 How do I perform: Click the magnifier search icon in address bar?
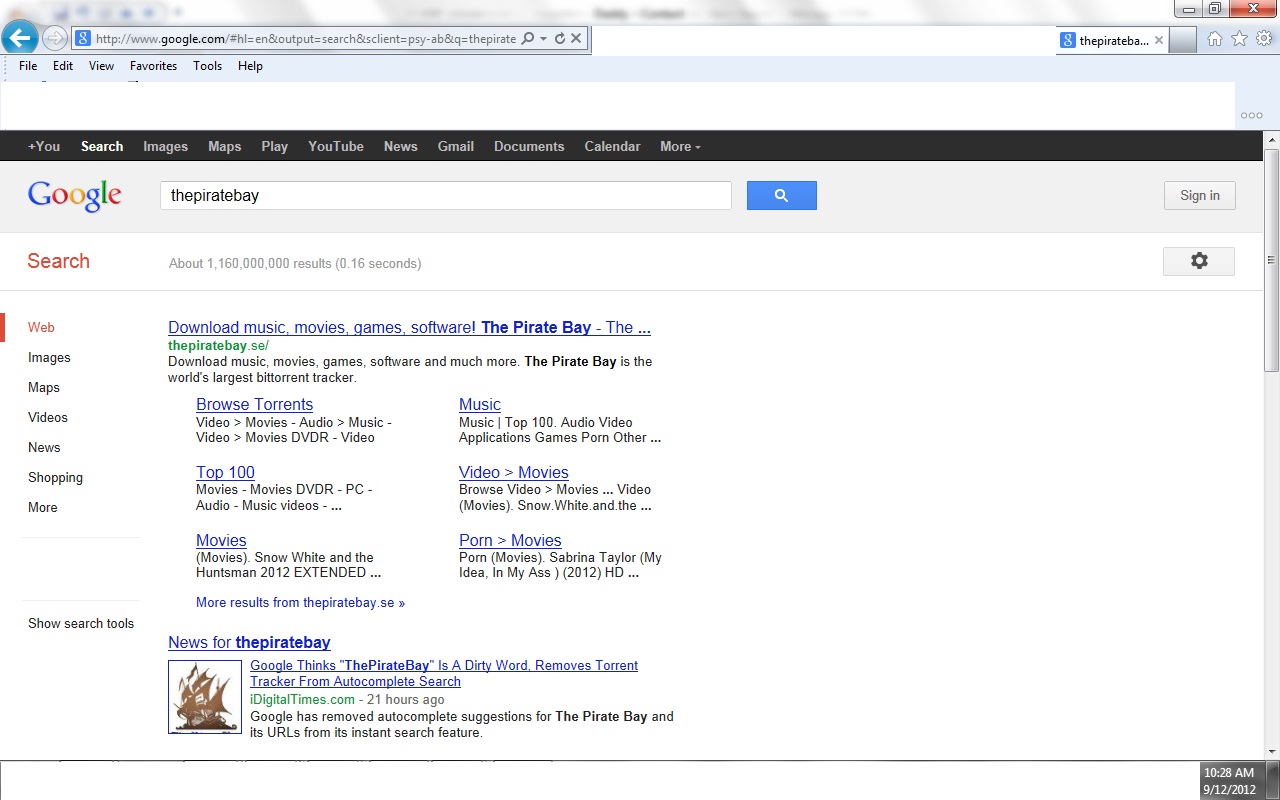(528, 39)
